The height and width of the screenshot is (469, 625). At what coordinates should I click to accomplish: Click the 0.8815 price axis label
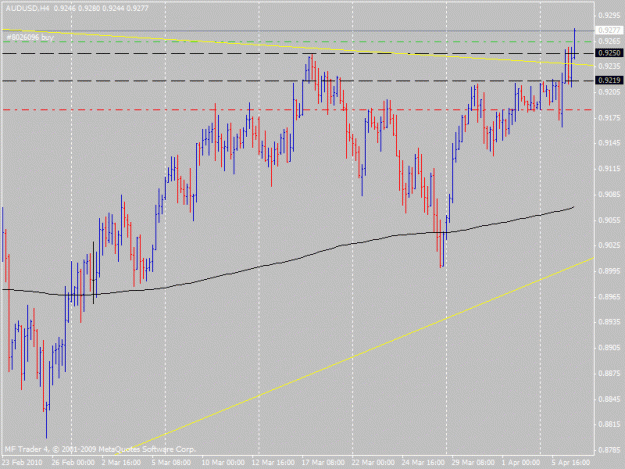pyautogui.click(x=609, y=424)
